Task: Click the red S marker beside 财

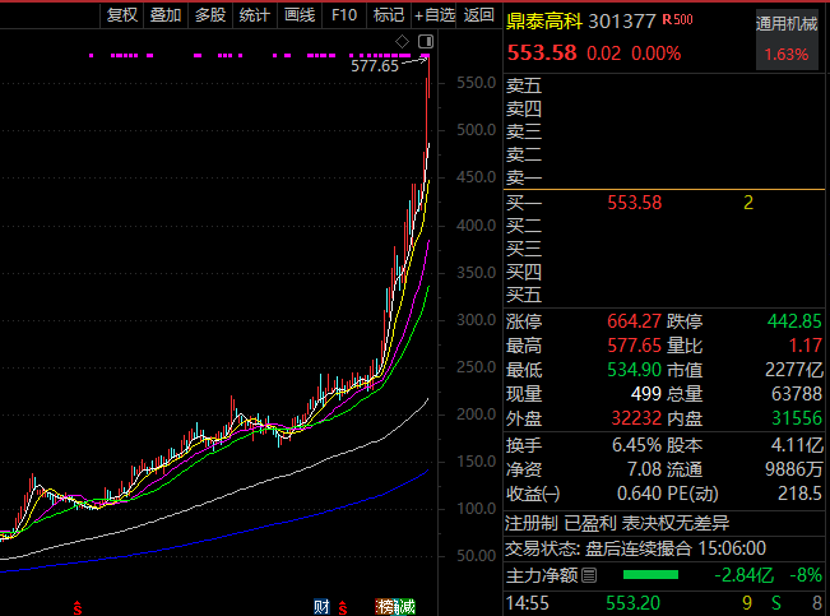Action: click(342, 608)
